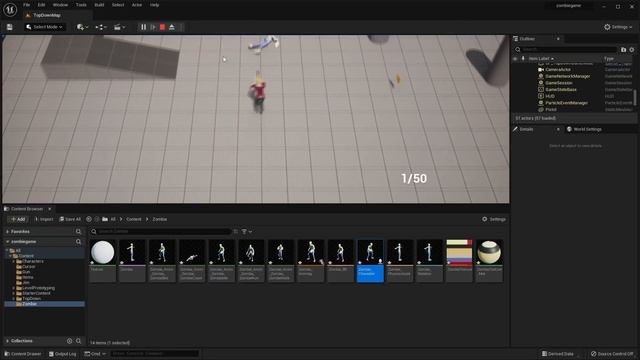Select GameNetworkManager in the Outliner
The height and width of the screenshot is (360, 640).
(x=567, y=76)
